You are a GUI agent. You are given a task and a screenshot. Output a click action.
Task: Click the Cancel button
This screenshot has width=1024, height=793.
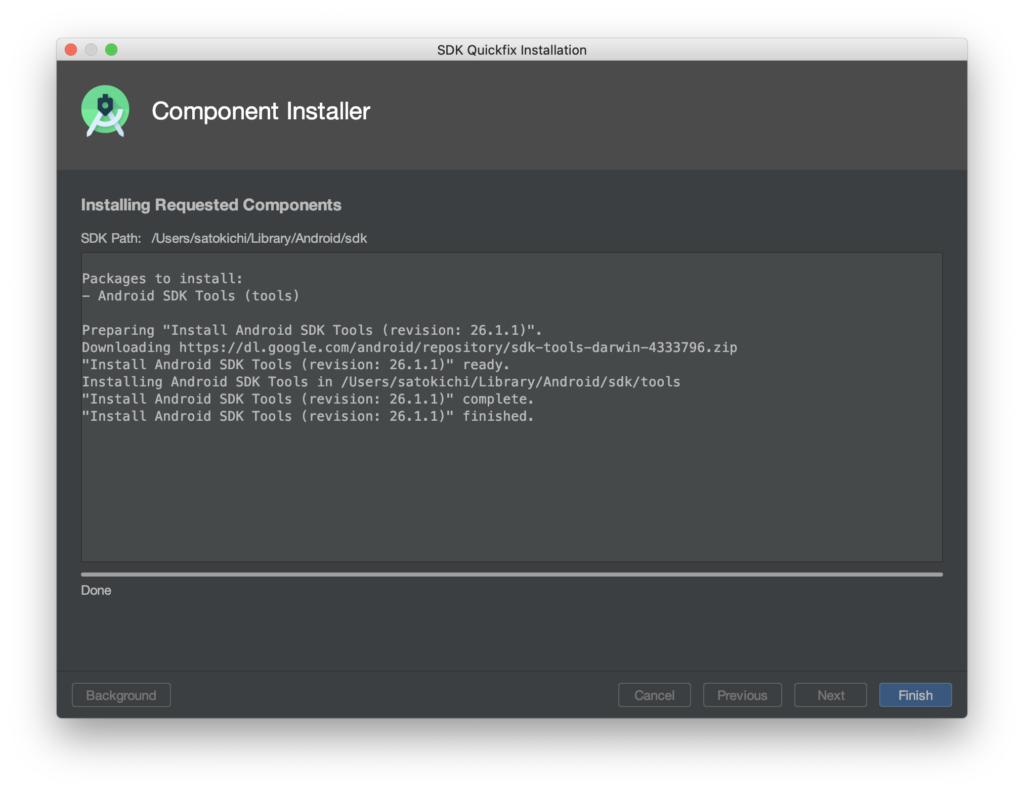pos(654,695)
